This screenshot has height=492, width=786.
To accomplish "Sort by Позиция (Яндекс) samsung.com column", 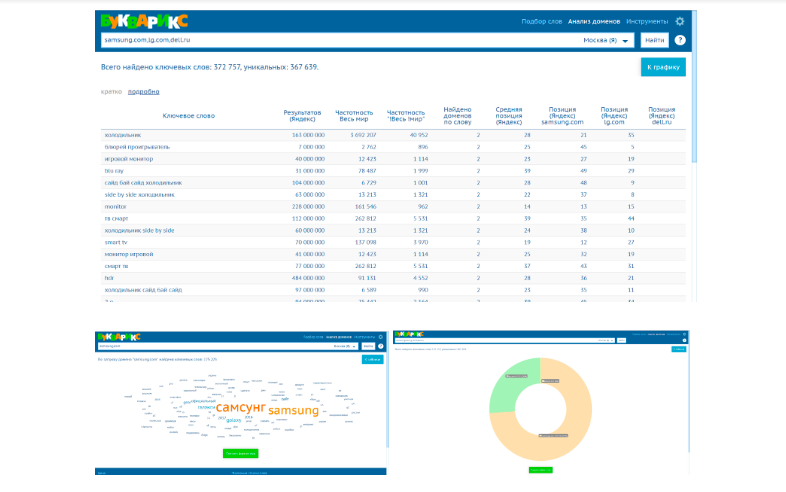I will click(x=562, y=116).
